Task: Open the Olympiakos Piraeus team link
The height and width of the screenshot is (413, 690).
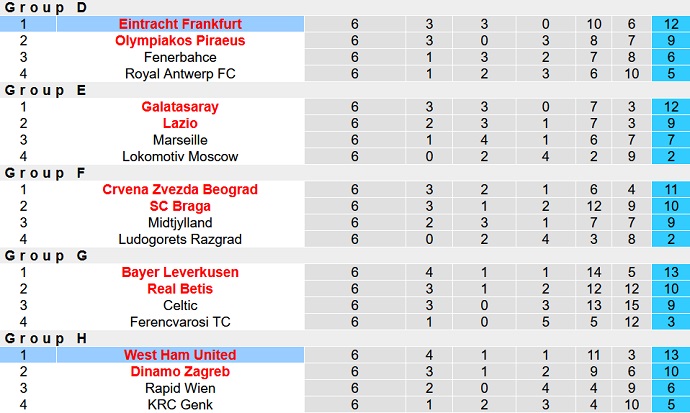Action: click(180, 40)
